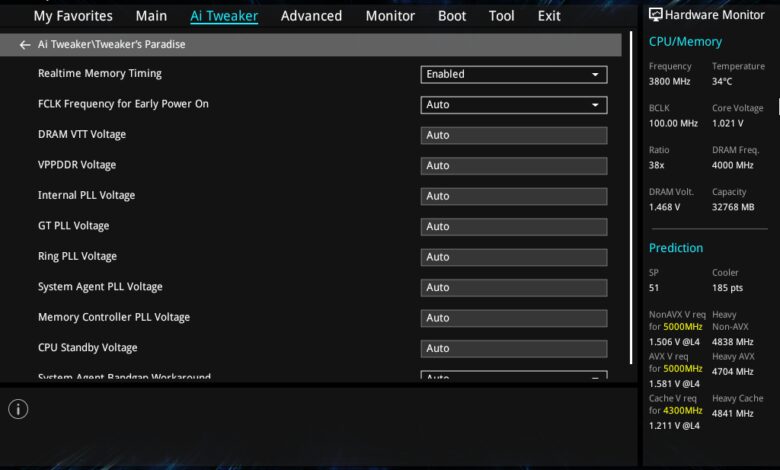This screenshot has width=780, height=470.
Task: Click the 1.468 V DRAM voltage value
Action: (x=664, y=207)
